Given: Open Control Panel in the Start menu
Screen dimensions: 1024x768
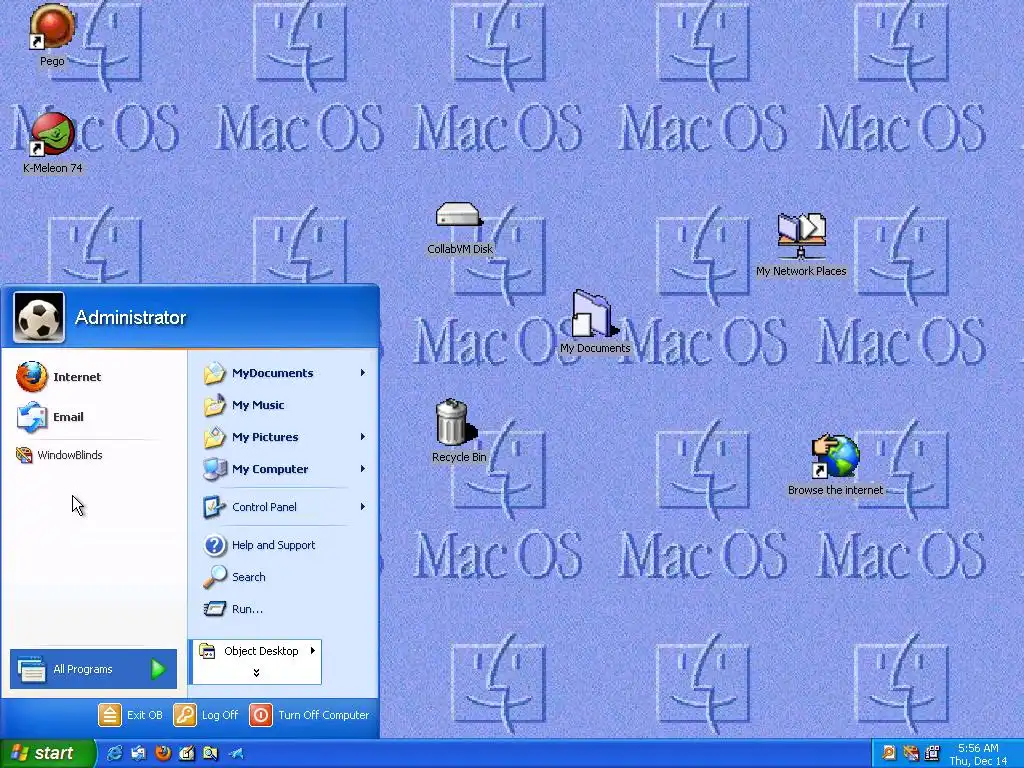Looking at the screenshot, I should 283,507.
